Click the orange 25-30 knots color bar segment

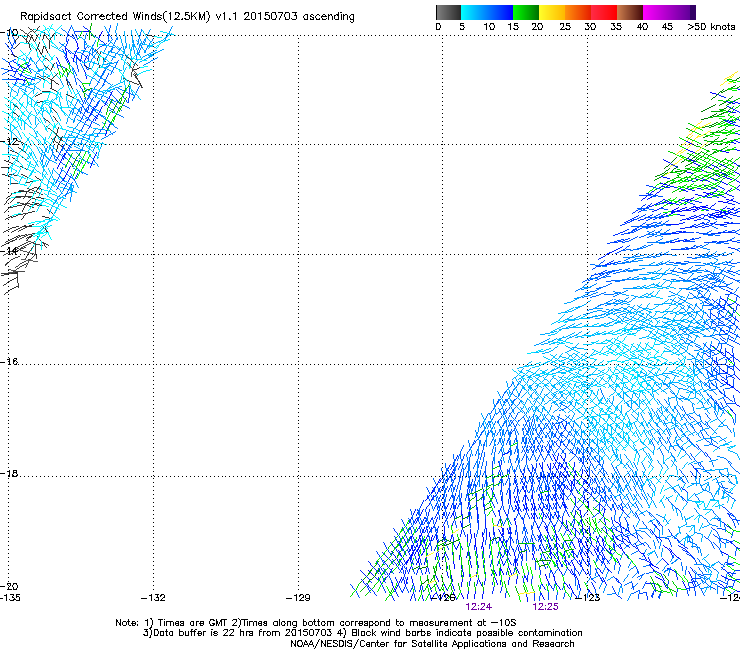pos(578,12)
